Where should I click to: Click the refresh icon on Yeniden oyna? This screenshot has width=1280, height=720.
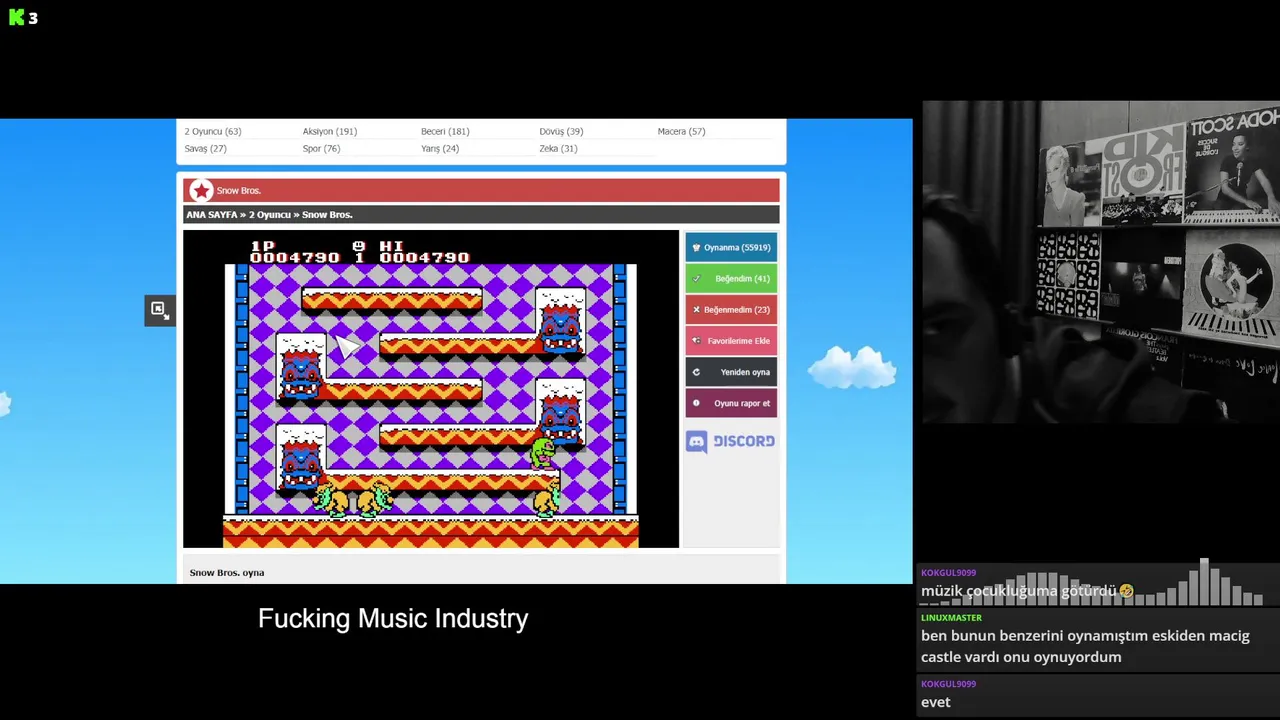pyautogui.click(x=697, y=372)
